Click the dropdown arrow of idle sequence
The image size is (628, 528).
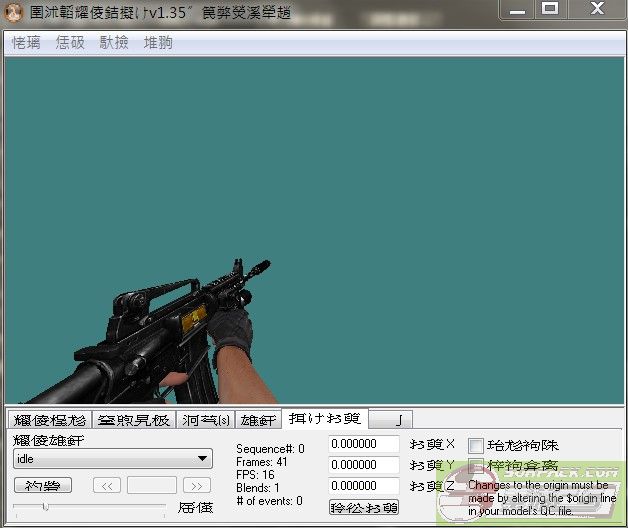[x=203, y=459]
